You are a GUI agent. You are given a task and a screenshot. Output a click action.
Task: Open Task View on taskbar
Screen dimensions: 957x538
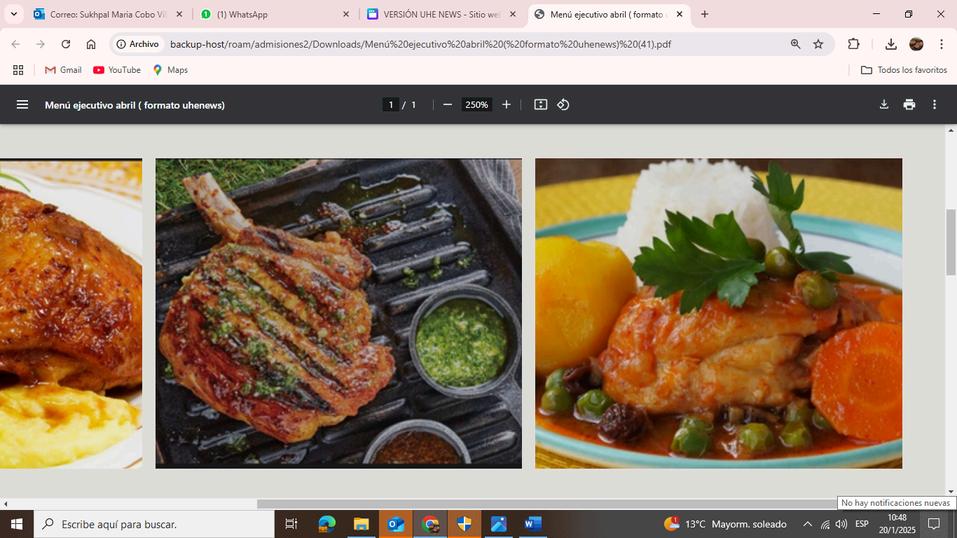point(291,524)
